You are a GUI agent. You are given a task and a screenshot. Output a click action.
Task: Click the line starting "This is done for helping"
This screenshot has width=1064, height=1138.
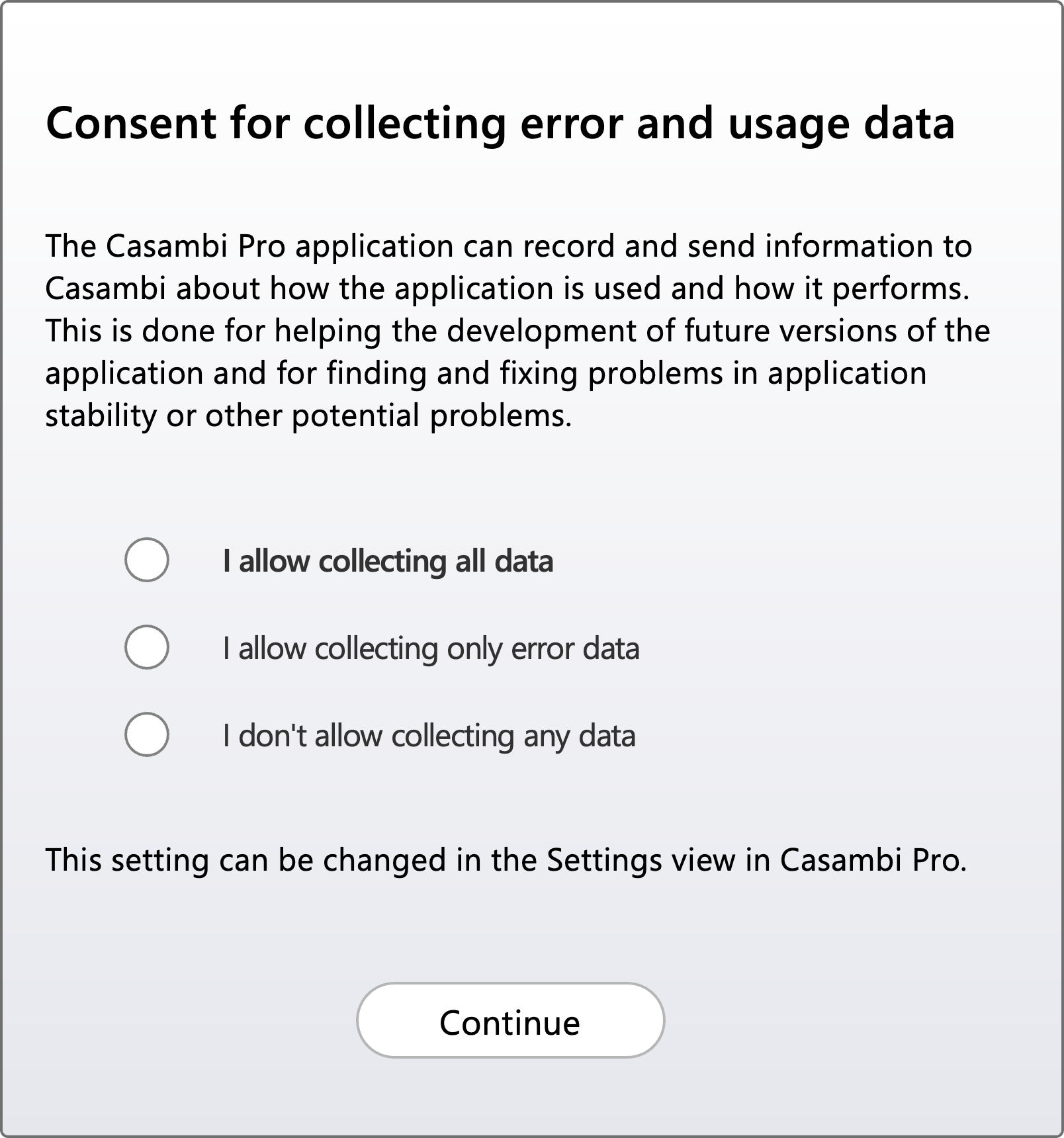pos(517,331)
